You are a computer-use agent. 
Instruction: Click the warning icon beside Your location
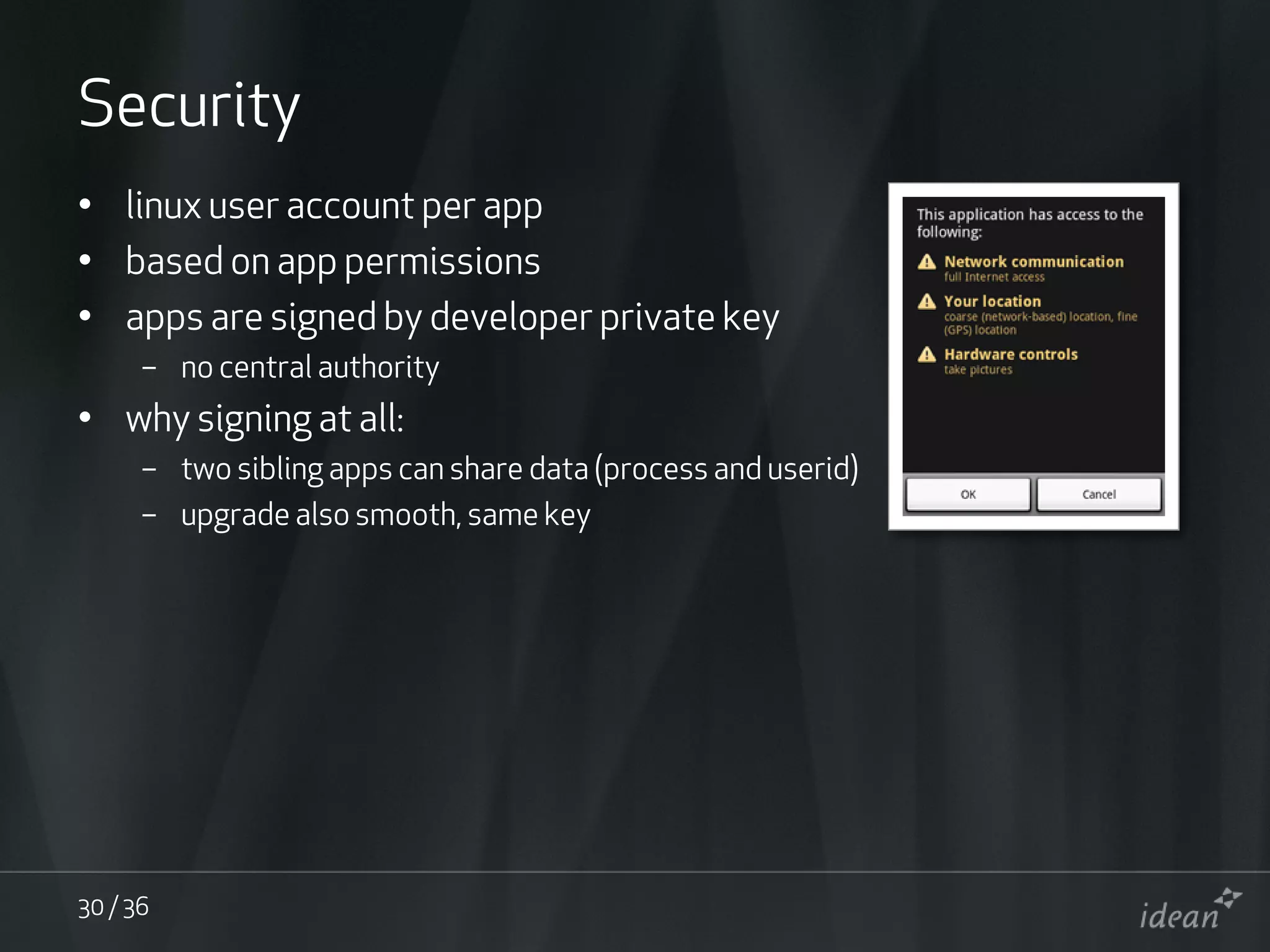coord(926,302)
